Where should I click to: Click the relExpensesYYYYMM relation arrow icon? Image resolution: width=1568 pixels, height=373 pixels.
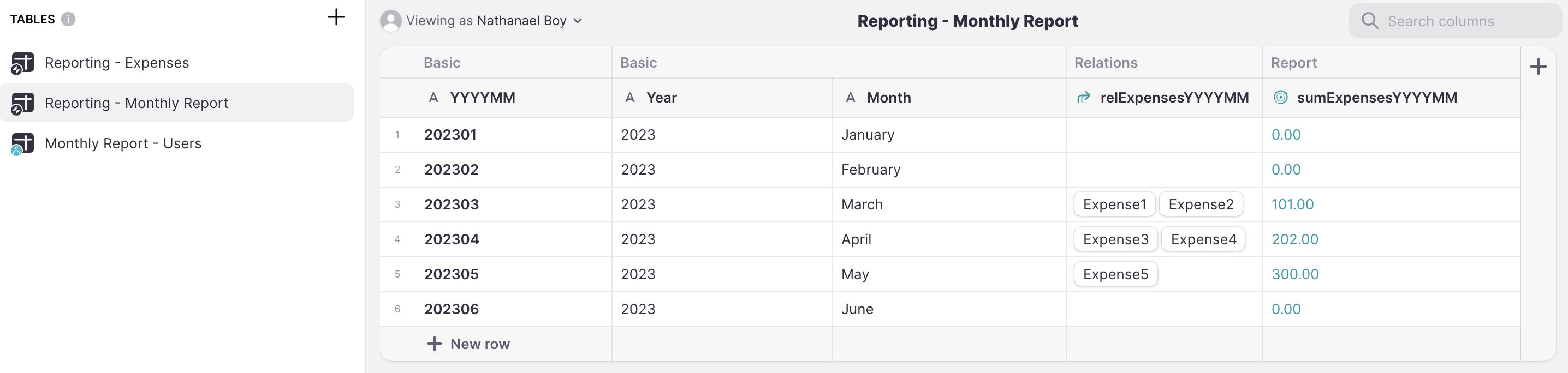tap(1084, 98)
